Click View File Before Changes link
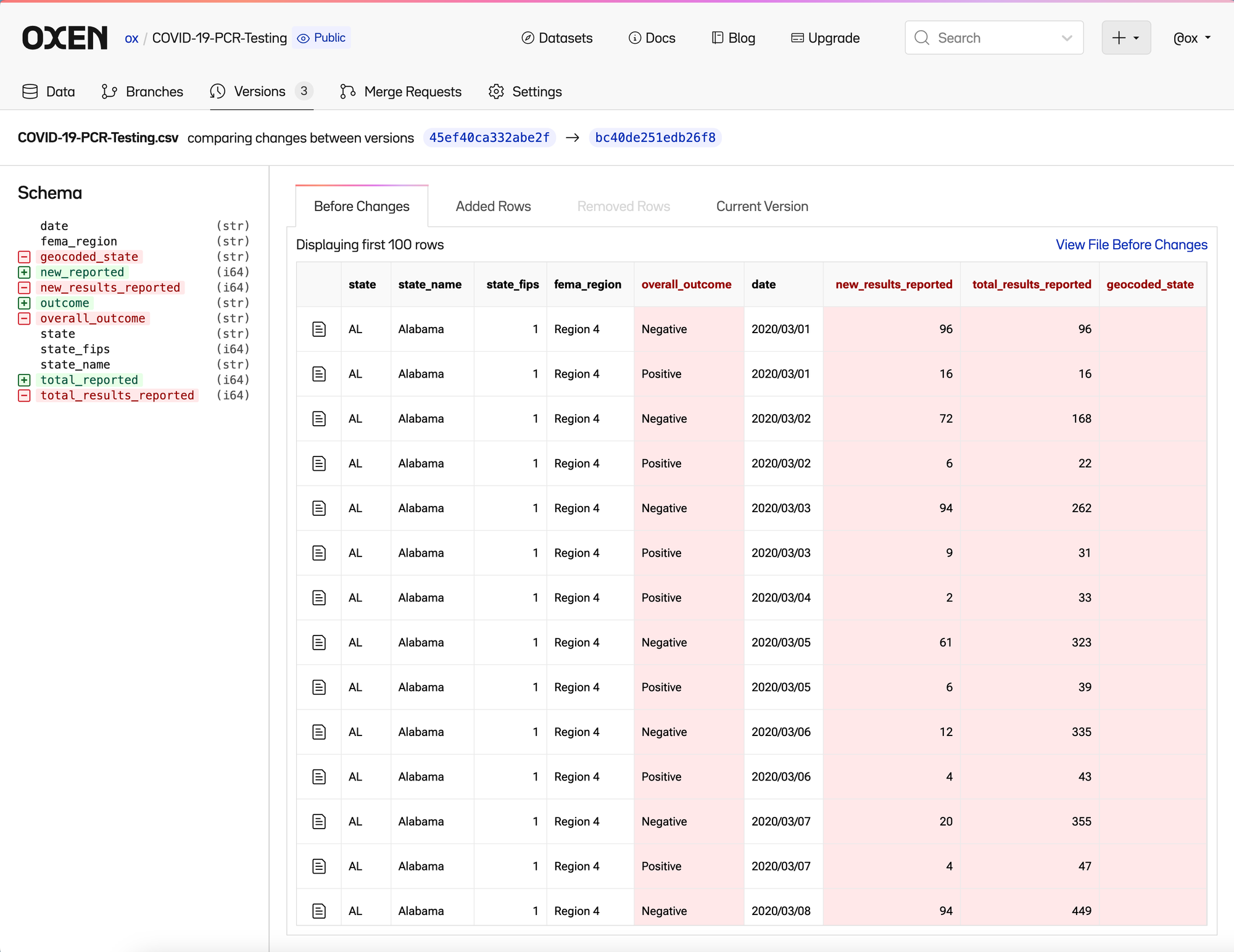Viewport: 1234px width, 952px height. pos(1131,244)
